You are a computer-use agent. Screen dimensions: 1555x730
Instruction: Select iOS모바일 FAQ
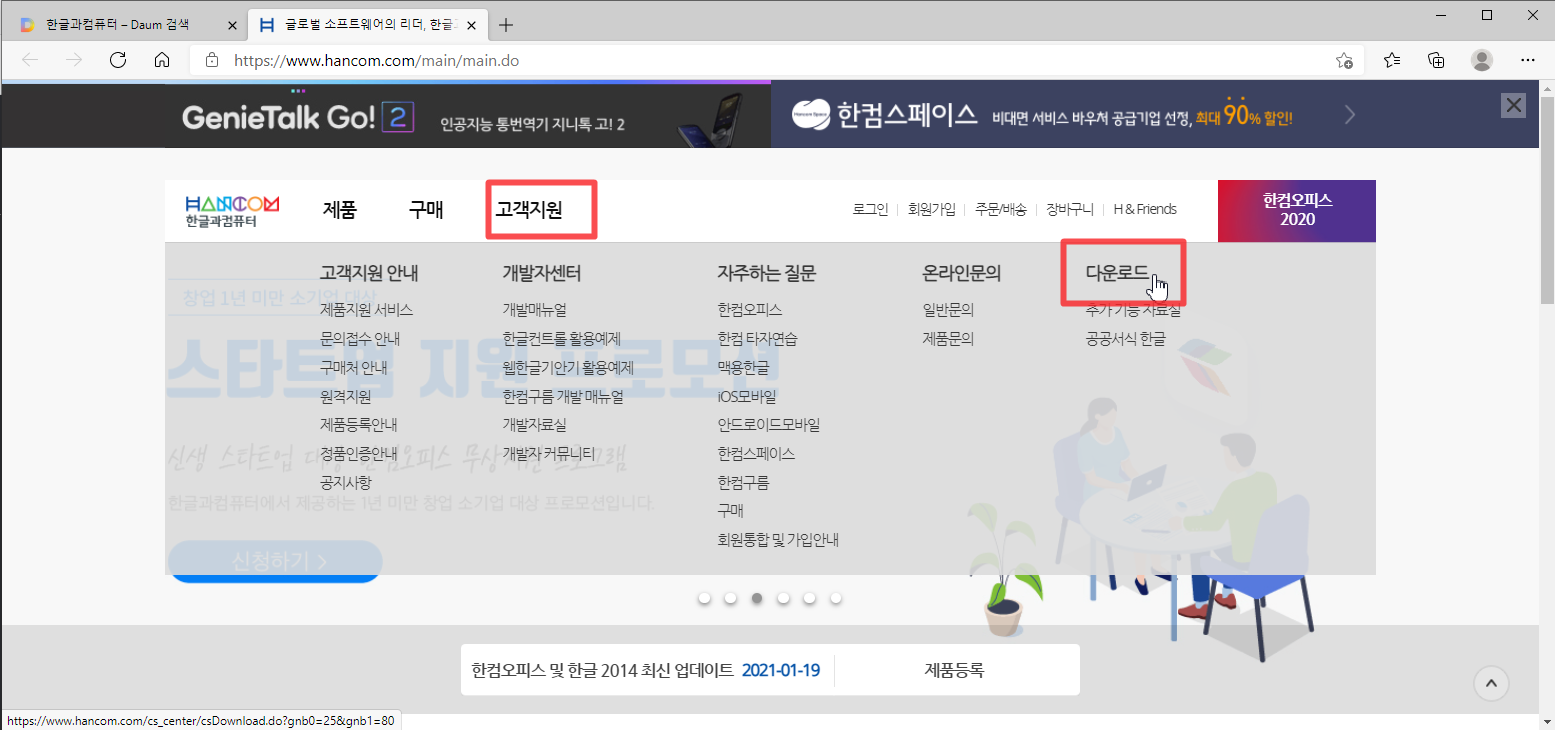tap(746, 396)
